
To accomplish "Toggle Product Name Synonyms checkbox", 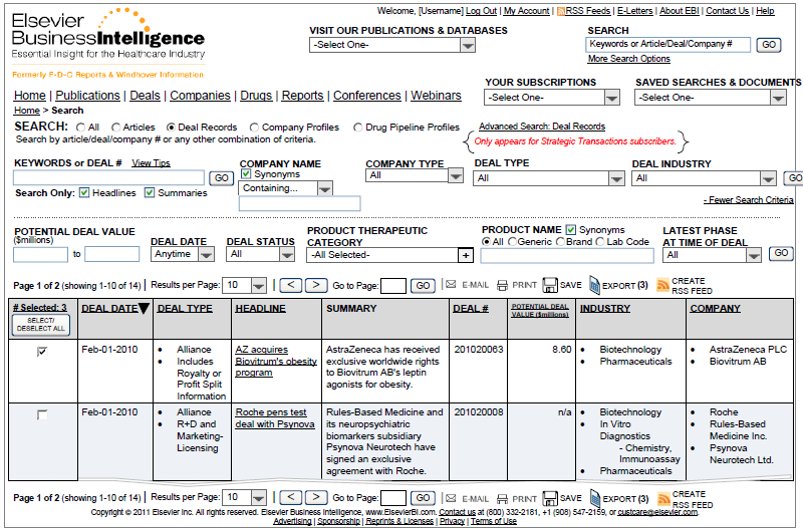I will click(x=570, y=229).
